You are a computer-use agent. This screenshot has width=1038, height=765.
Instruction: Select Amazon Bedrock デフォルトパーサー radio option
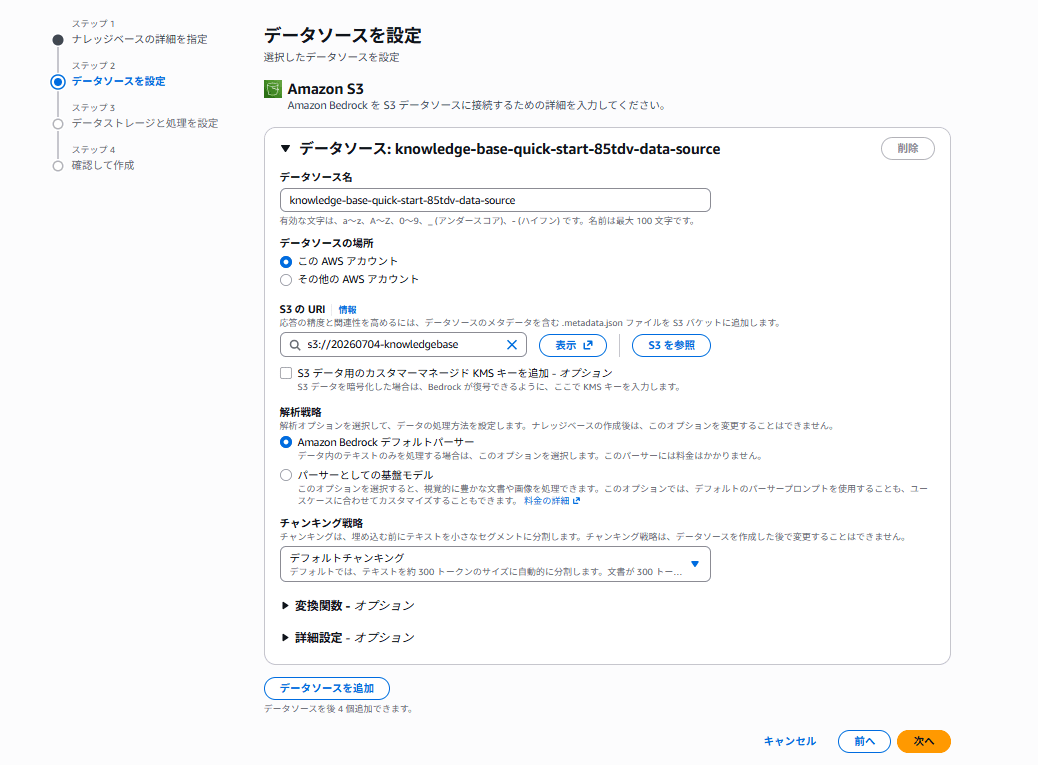[x=286, y=442]
